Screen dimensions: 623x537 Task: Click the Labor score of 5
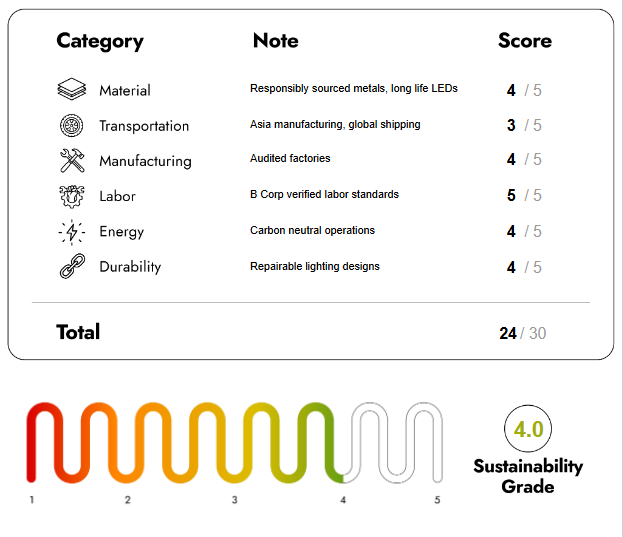click(512, 195)
